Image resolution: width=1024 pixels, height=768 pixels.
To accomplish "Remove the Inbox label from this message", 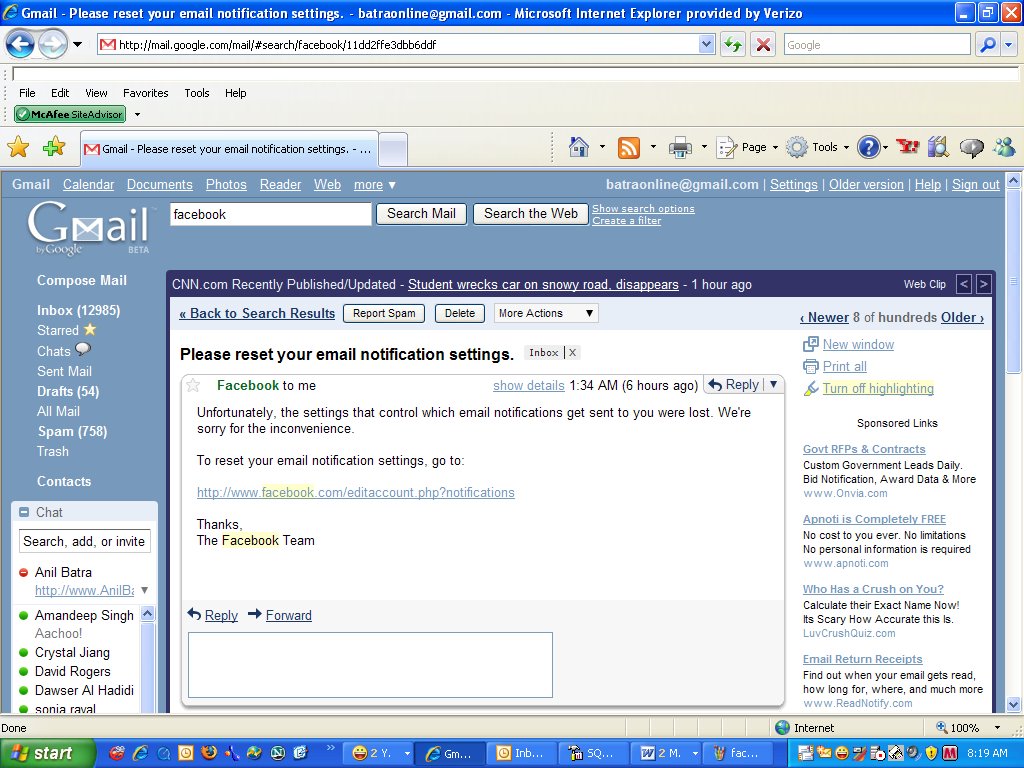I will click(572, 352).
